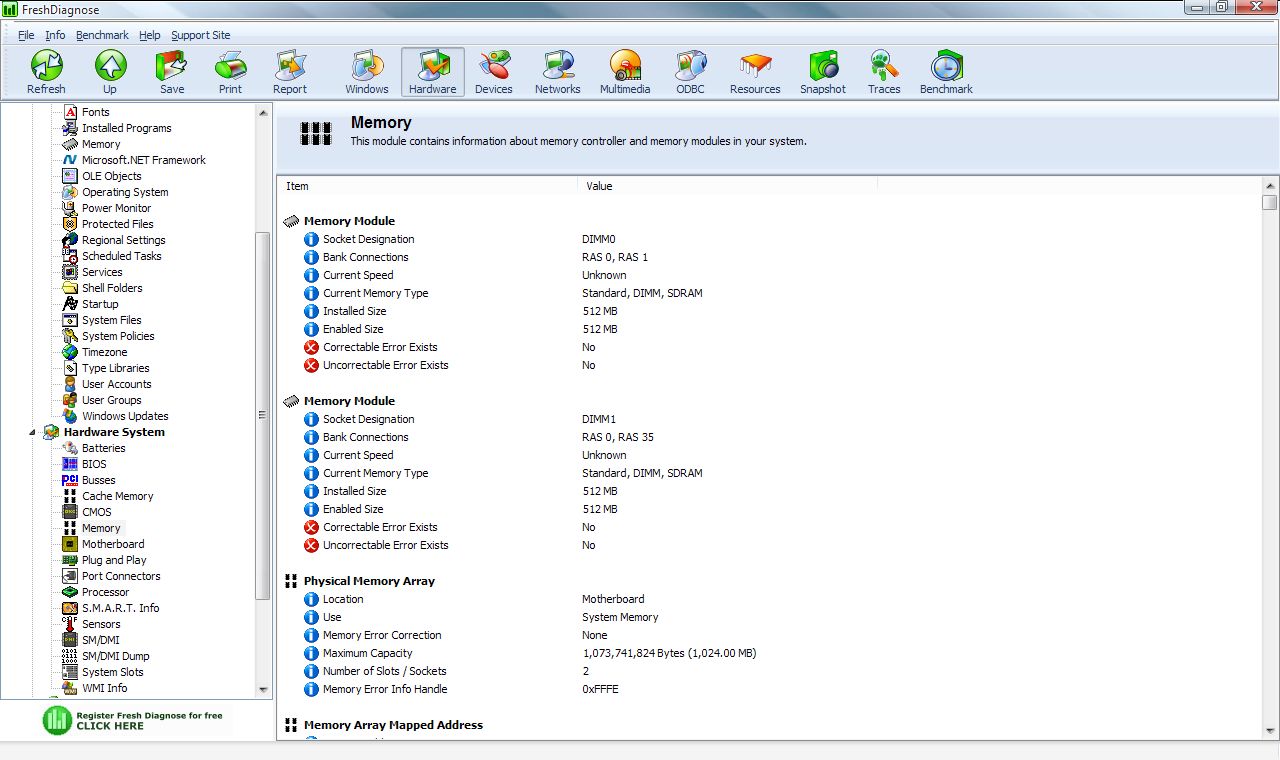Click the RAS 0, RAS 35 value
1280x760 pixels.
[x=618, y=437]
